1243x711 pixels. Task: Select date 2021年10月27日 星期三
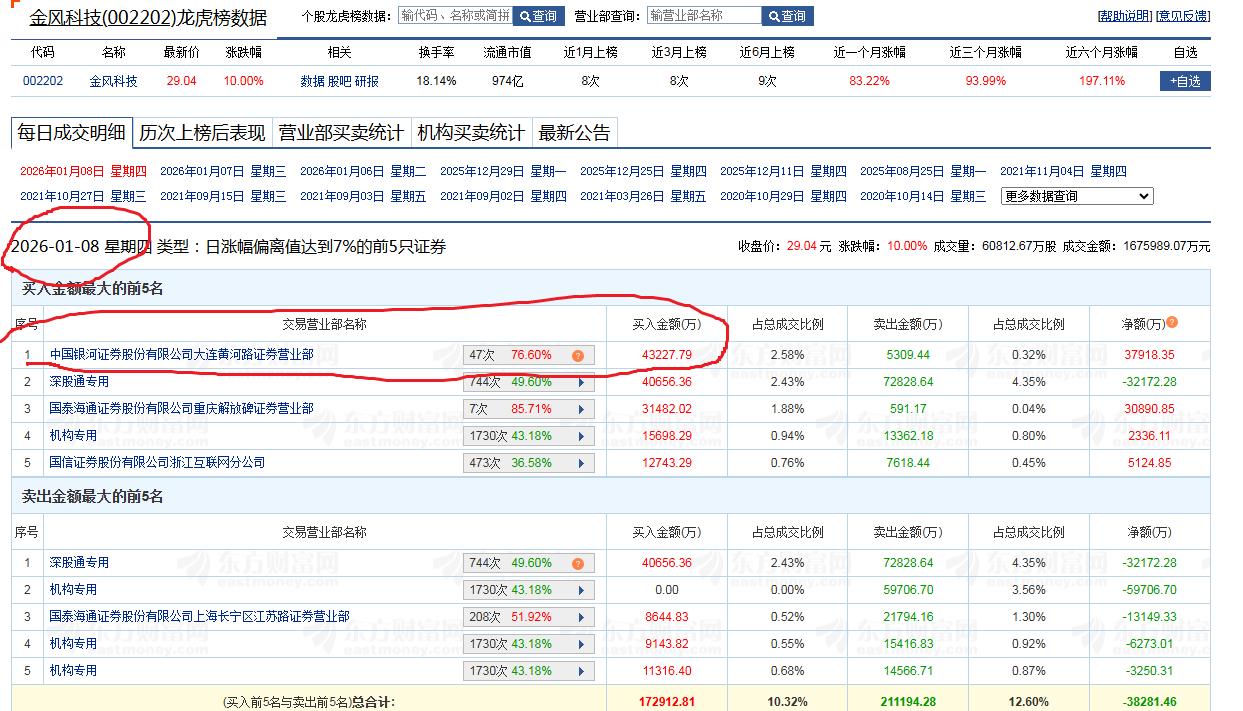pos(83,196)
